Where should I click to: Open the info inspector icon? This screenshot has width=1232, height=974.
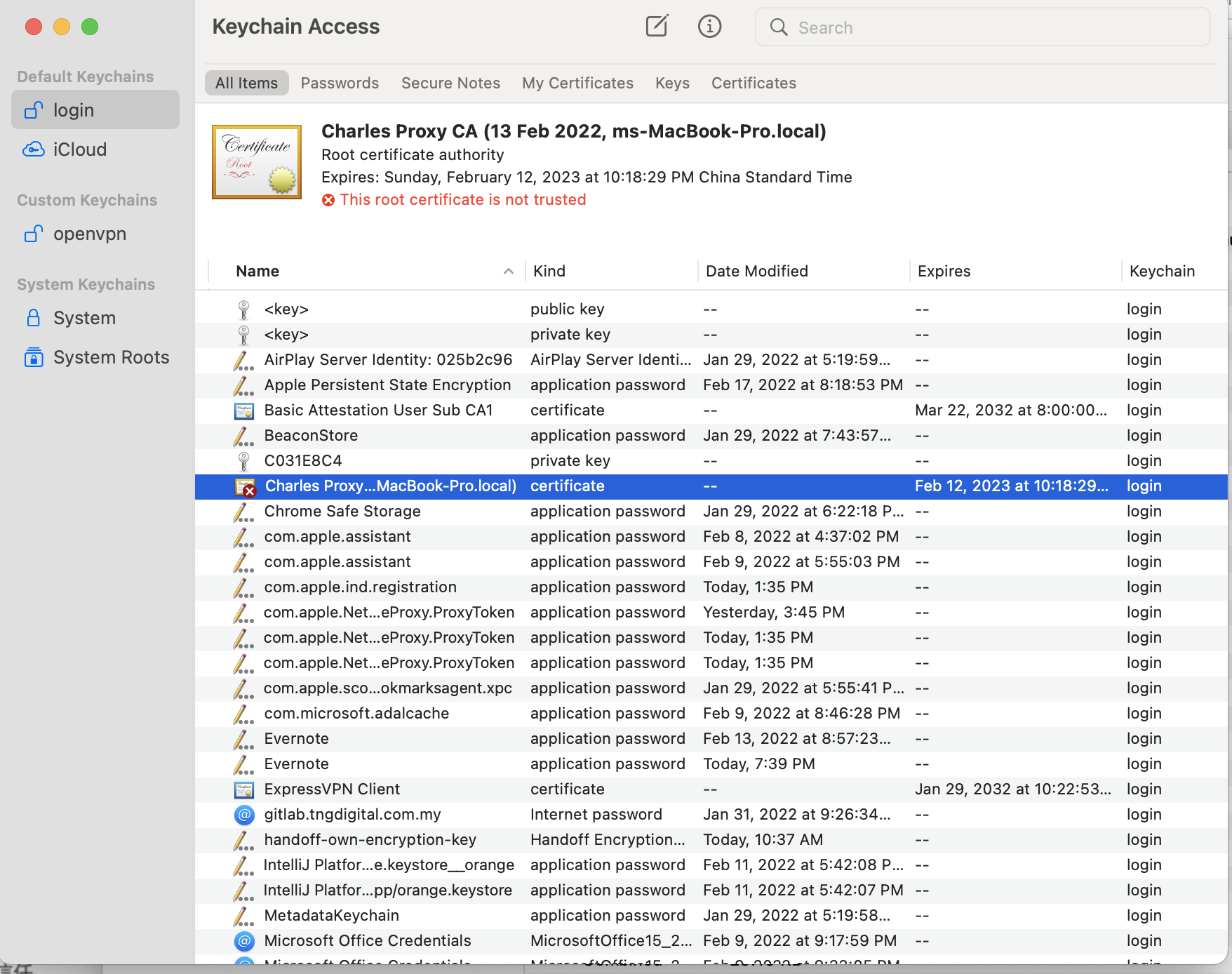click(709, 27)
